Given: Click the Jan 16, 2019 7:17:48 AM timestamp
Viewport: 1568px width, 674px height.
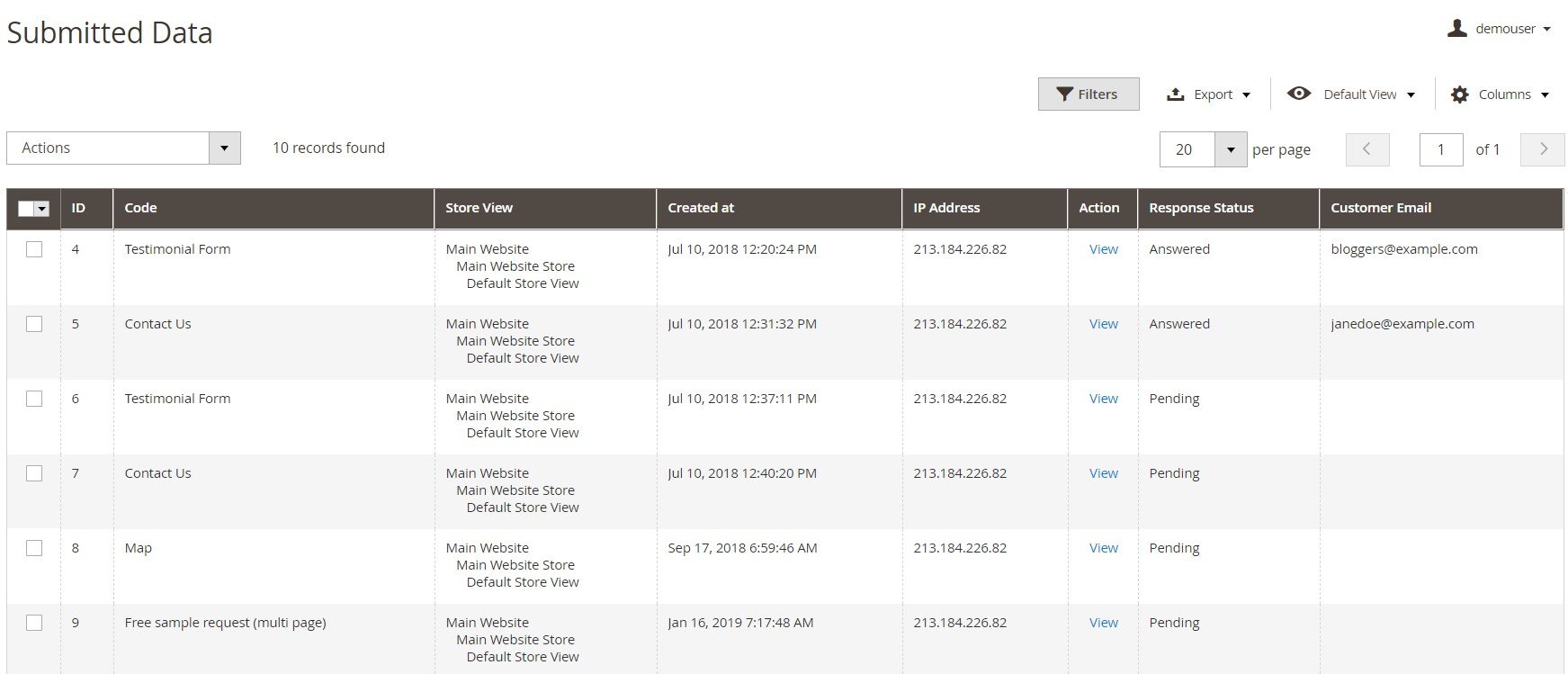Looking at the screenshot, I should point(740,623).
